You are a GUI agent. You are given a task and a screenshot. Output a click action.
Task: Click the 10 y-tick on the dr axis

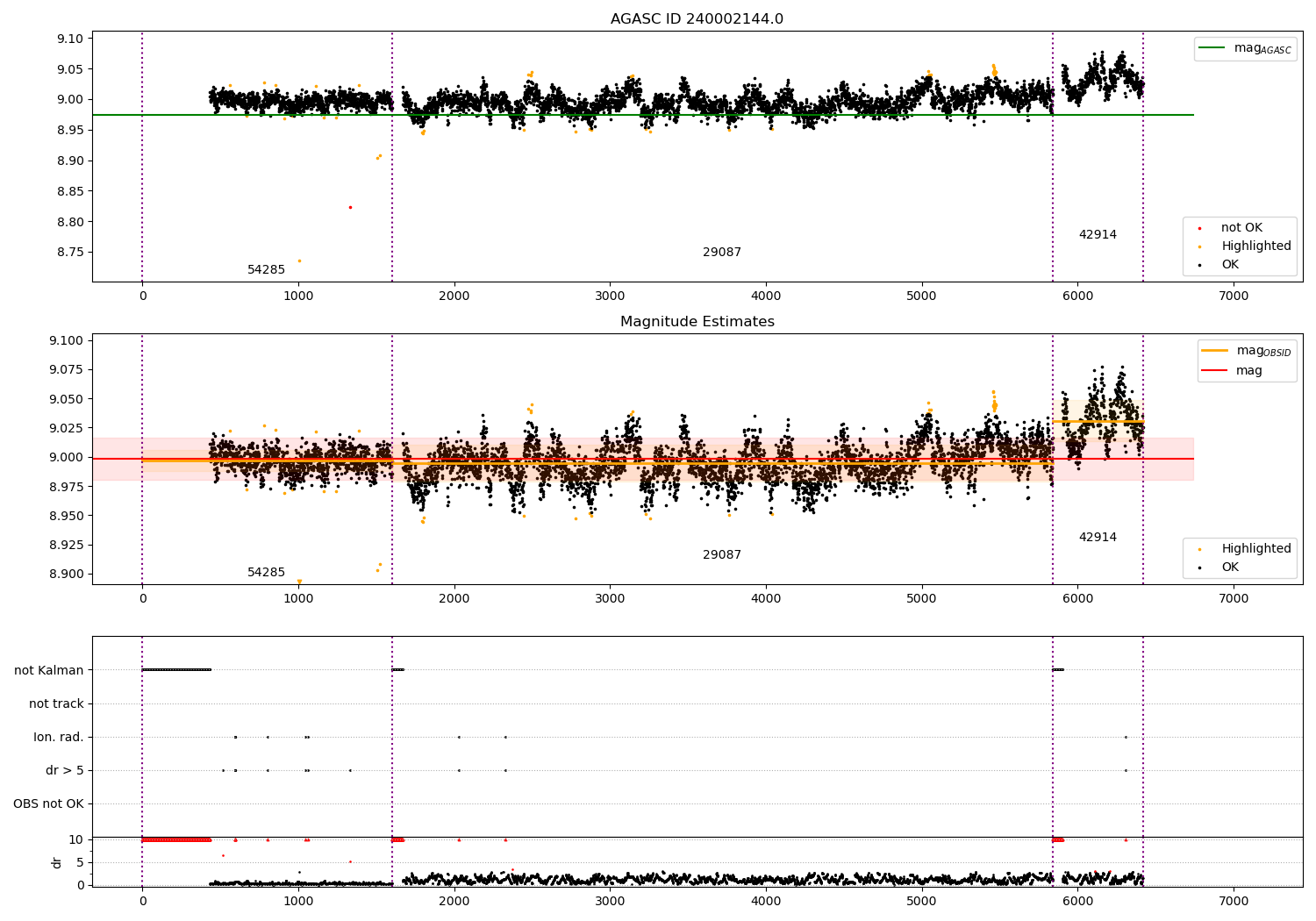click(75, 839)
